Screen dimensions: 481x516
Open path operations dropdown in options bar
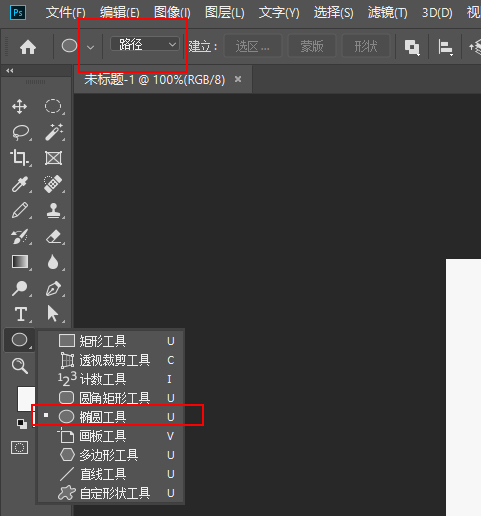coord(412,47)
